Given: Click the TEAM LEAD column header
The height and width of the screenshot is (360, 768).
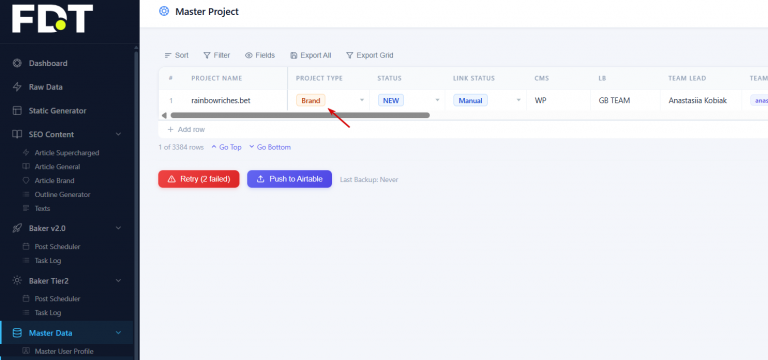Looking at the screenshot, I should click(687, 78).
